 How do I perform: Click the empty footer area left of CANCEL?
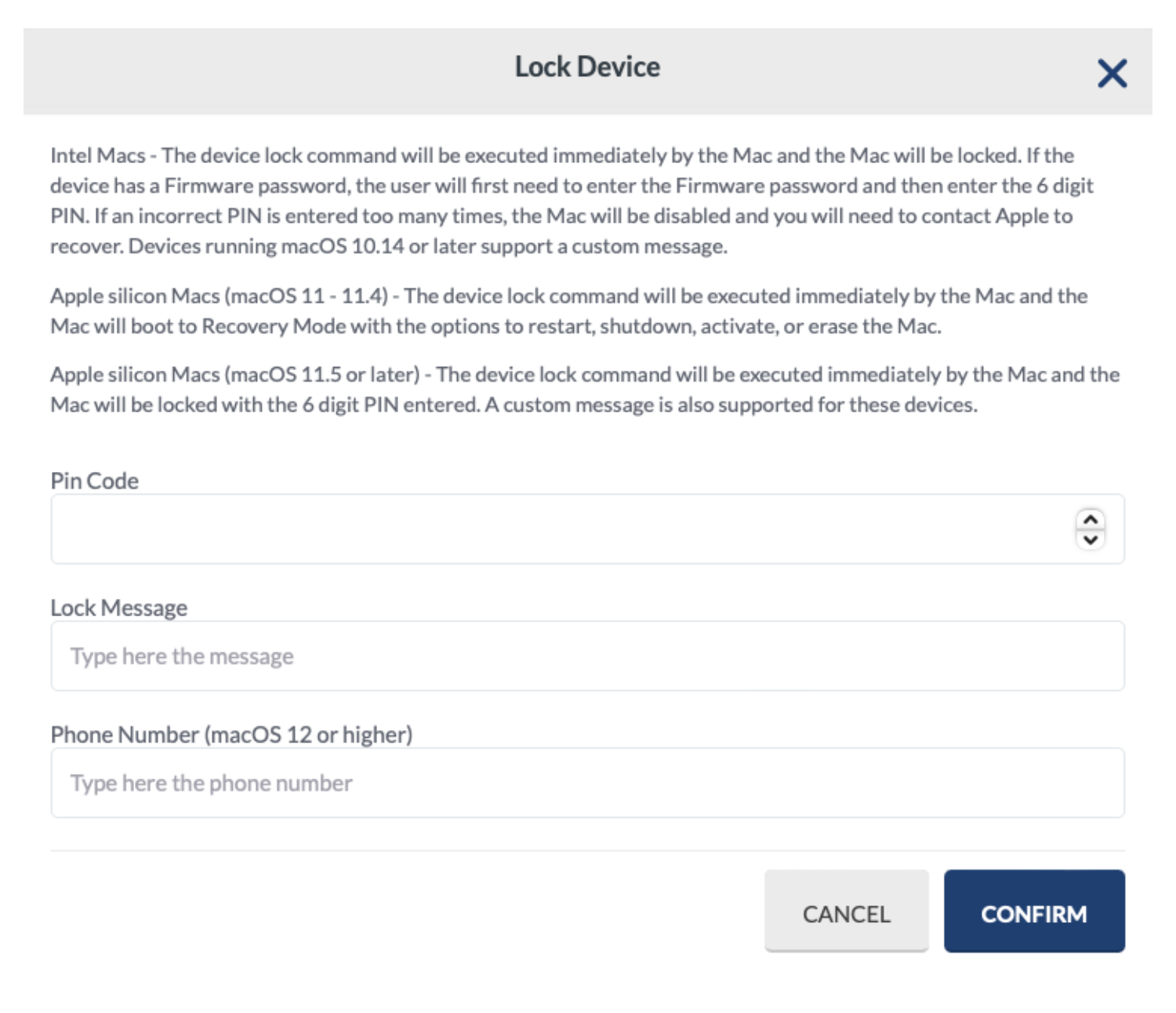tap(392, 911)
